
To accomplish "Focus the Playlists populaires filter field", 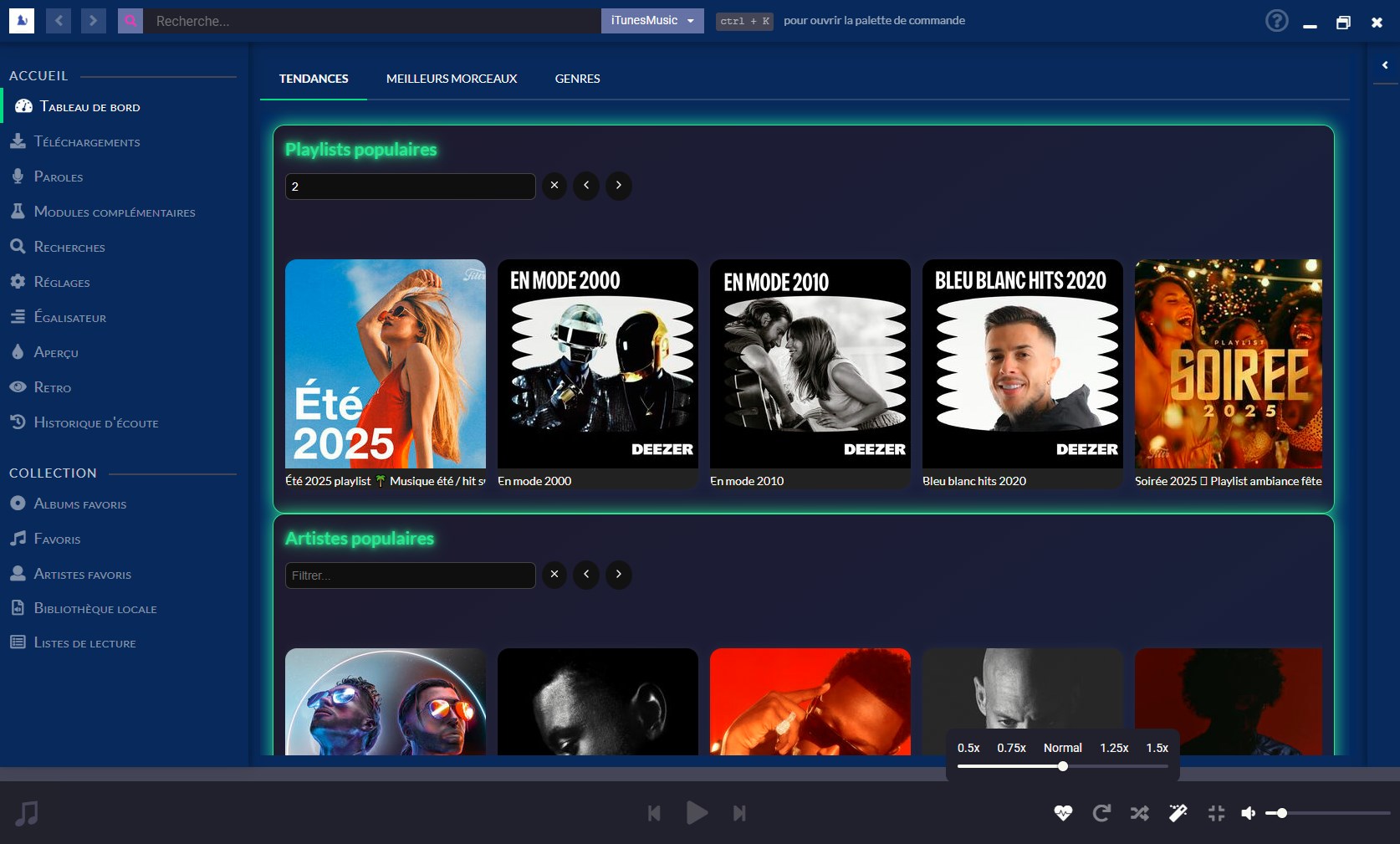I will (x=411, y=187).
